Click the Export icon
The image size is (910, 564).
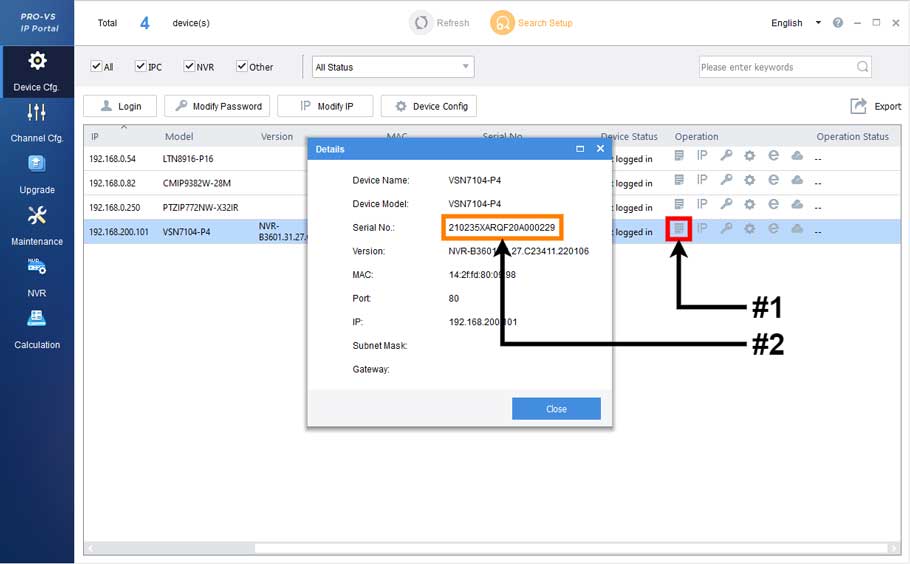[x=858, y=106]
